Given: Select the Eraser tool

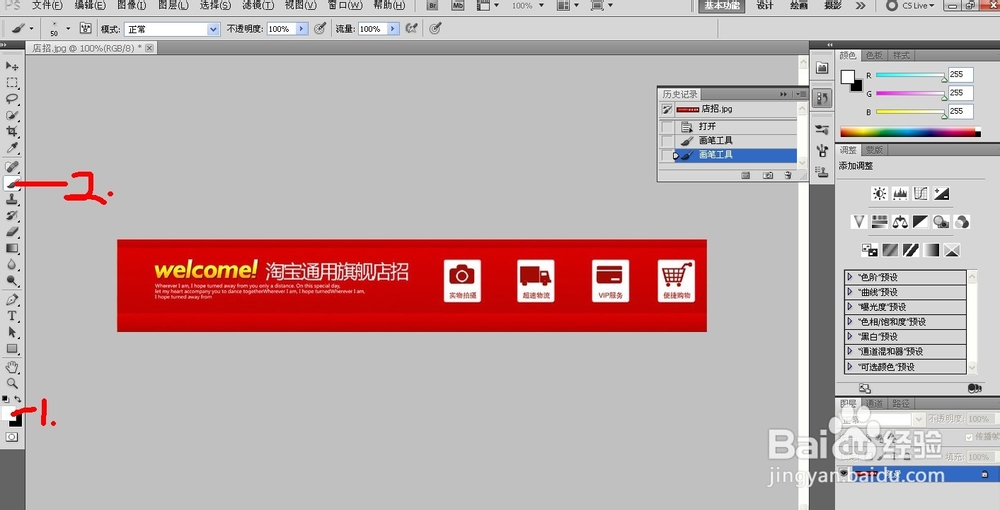Looking at the screenshot, I should pos(12,232).
